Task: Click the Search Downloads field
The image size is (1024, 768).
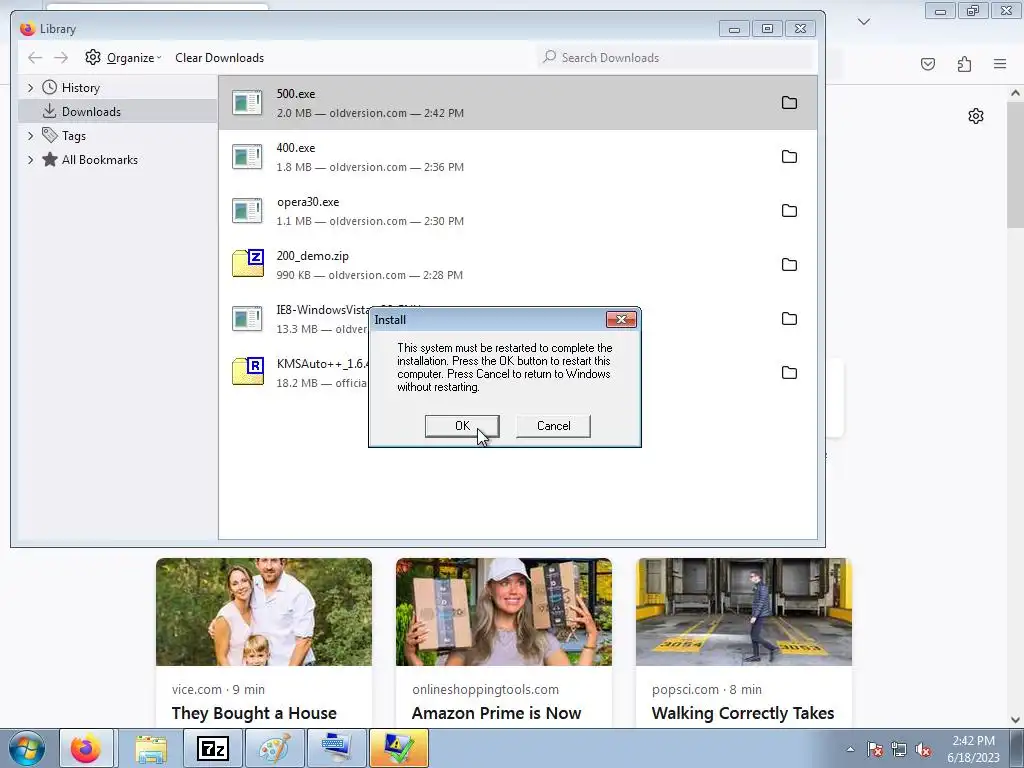Action: click(675, 57)
